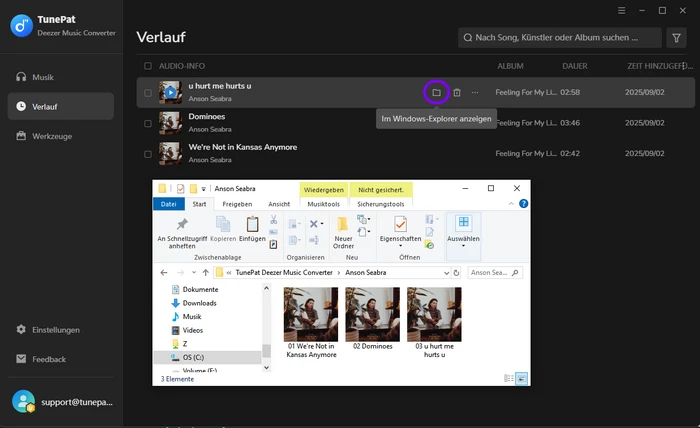Switch to the Ansicht ribbon tab
This screenshot has height=428, width=700.
(x=279, y=204)
